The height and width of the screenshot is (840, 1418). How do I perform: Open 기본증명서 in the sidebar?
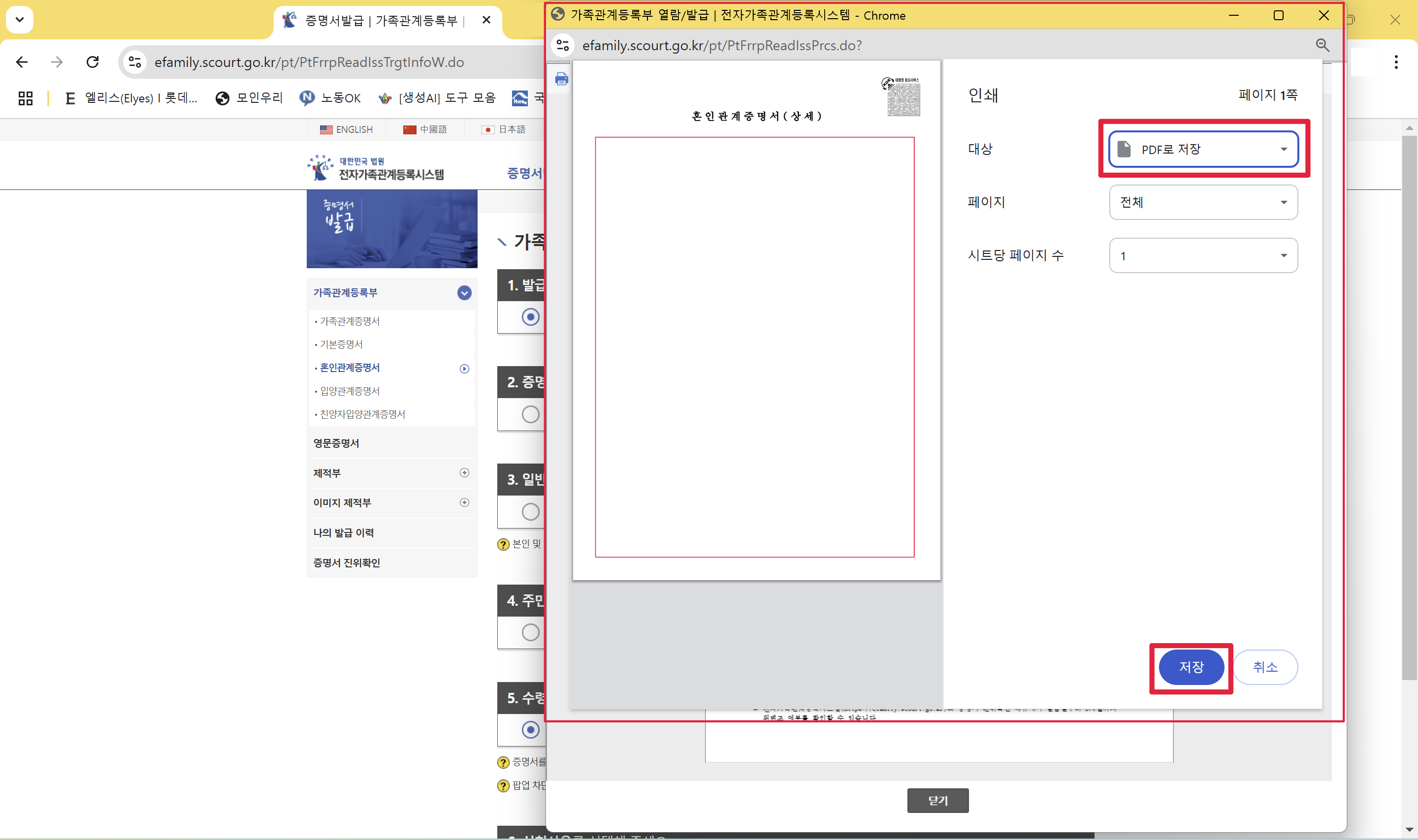pyautogui.click(x=341, y=344)
